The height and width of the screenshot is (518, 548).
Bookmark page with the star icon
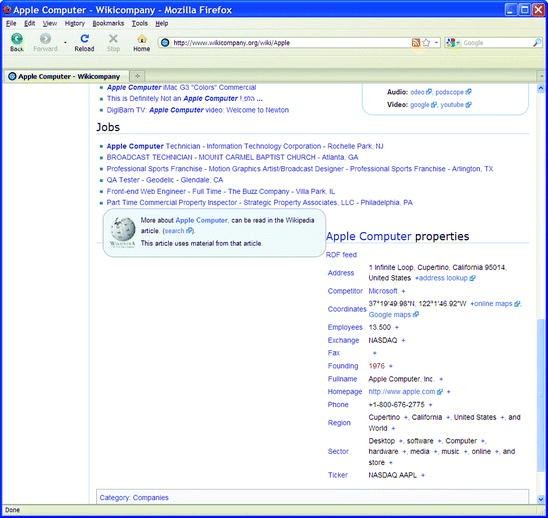pyautogui.click(x=426, y=43)
